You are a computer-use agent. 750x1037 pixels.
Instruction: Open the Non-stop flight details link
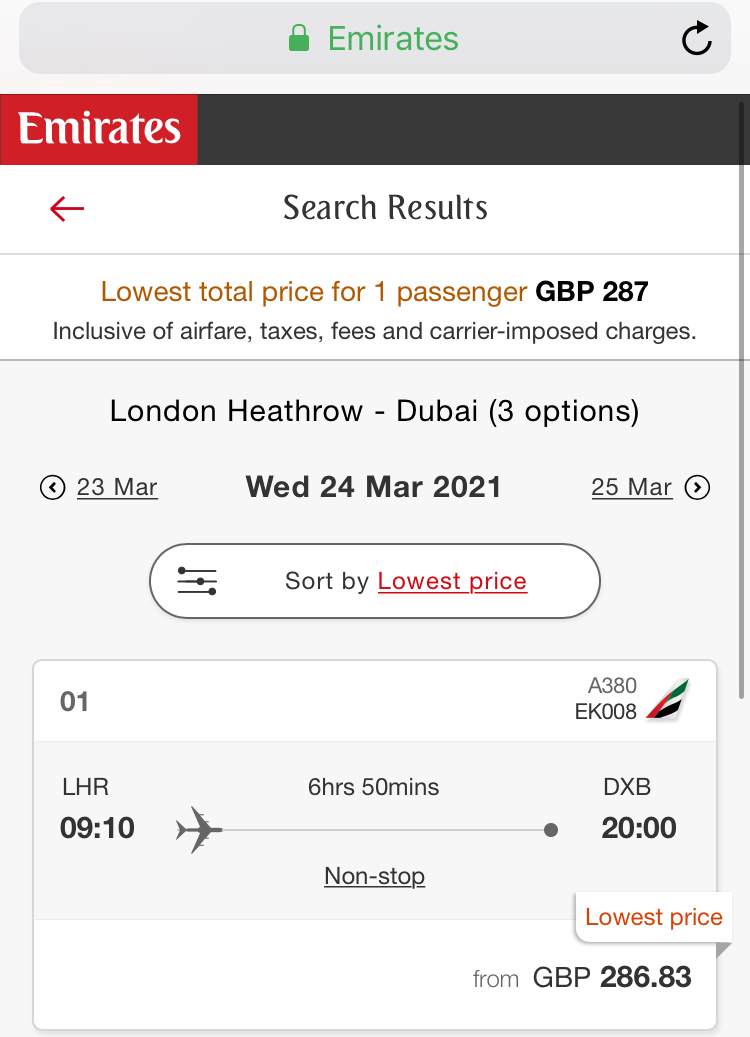pyautogui.click(x=374, y=876)
